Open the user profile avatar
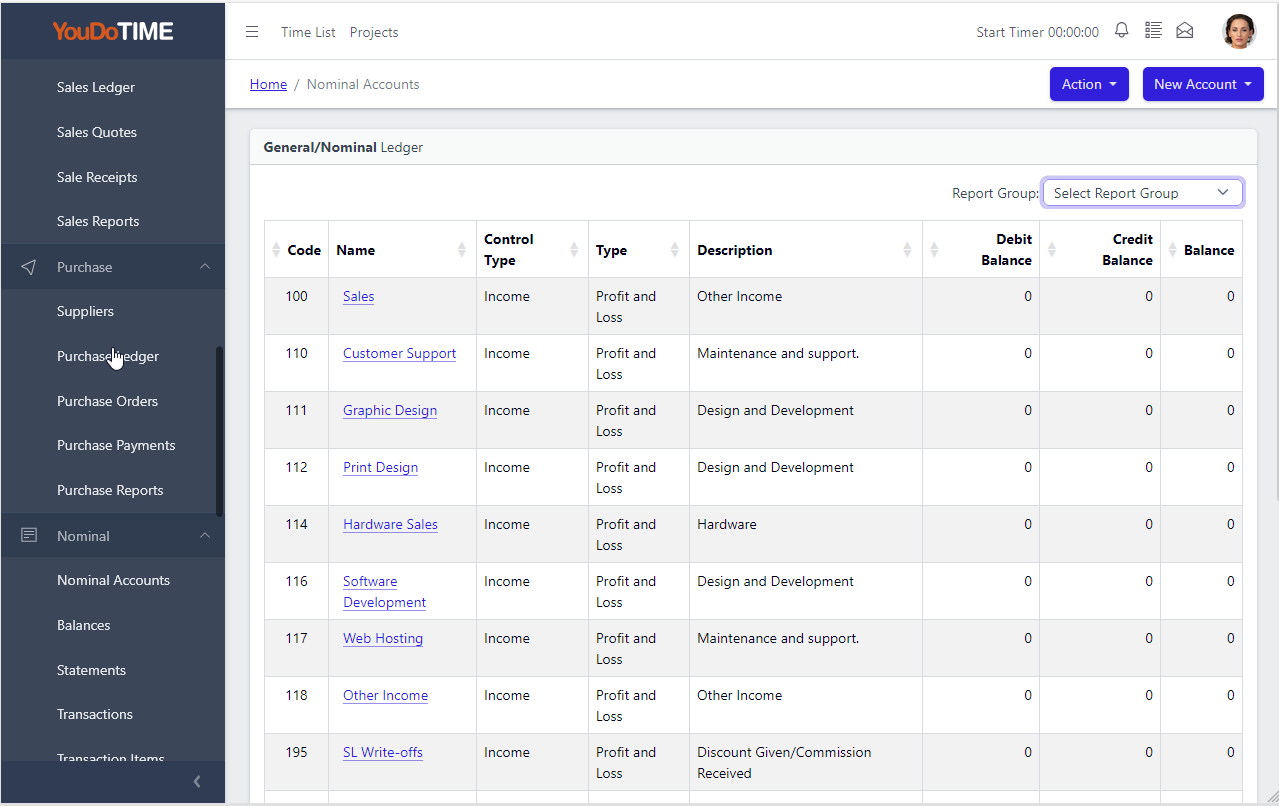The image size is (1279, 806). pos(1239,31)
